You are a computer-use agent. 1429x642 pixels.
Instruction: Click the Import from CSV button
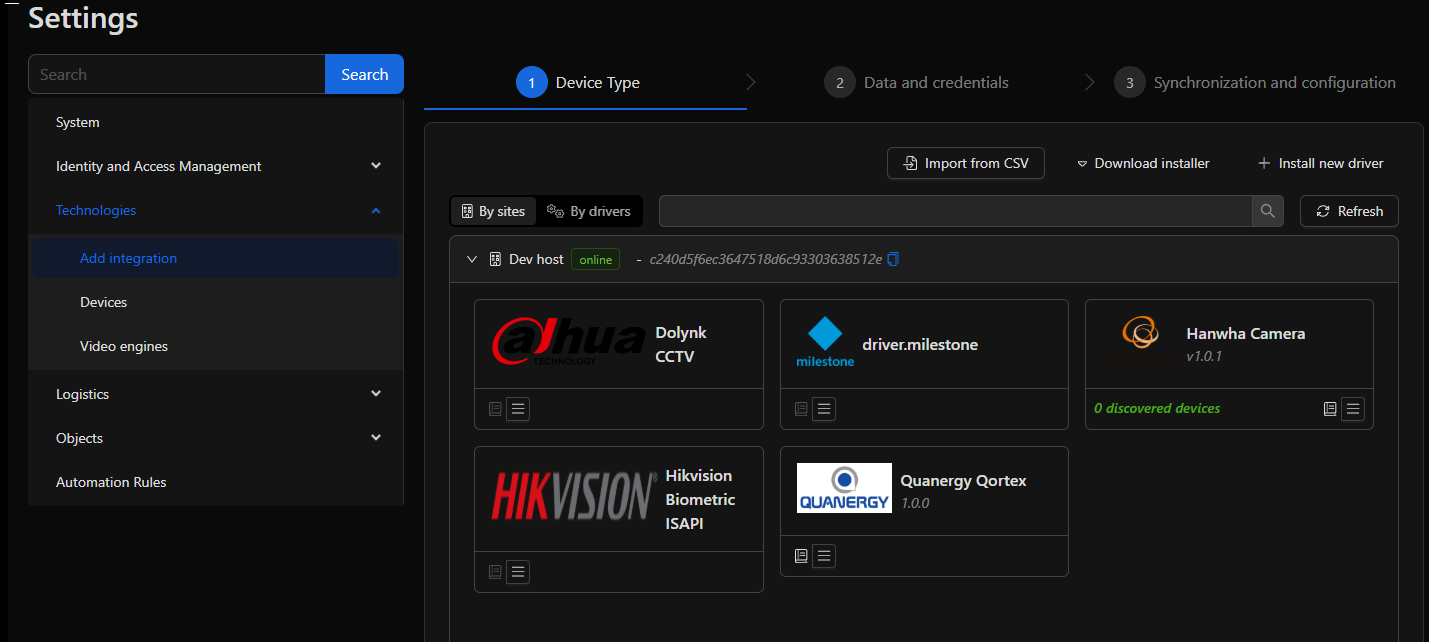coord(965,162)
